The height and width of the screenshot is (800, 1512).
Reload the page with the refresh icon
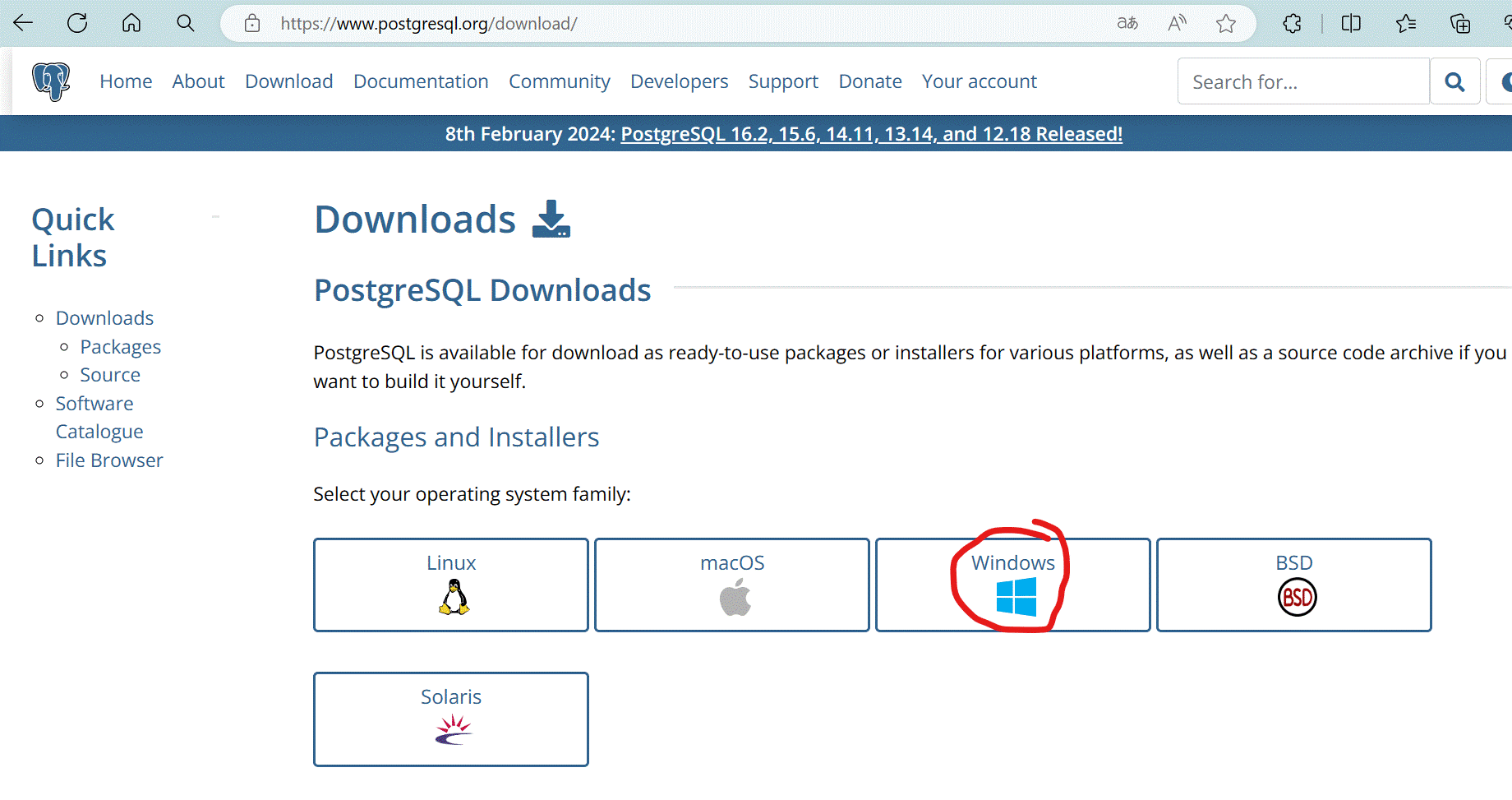pos(77,23)
